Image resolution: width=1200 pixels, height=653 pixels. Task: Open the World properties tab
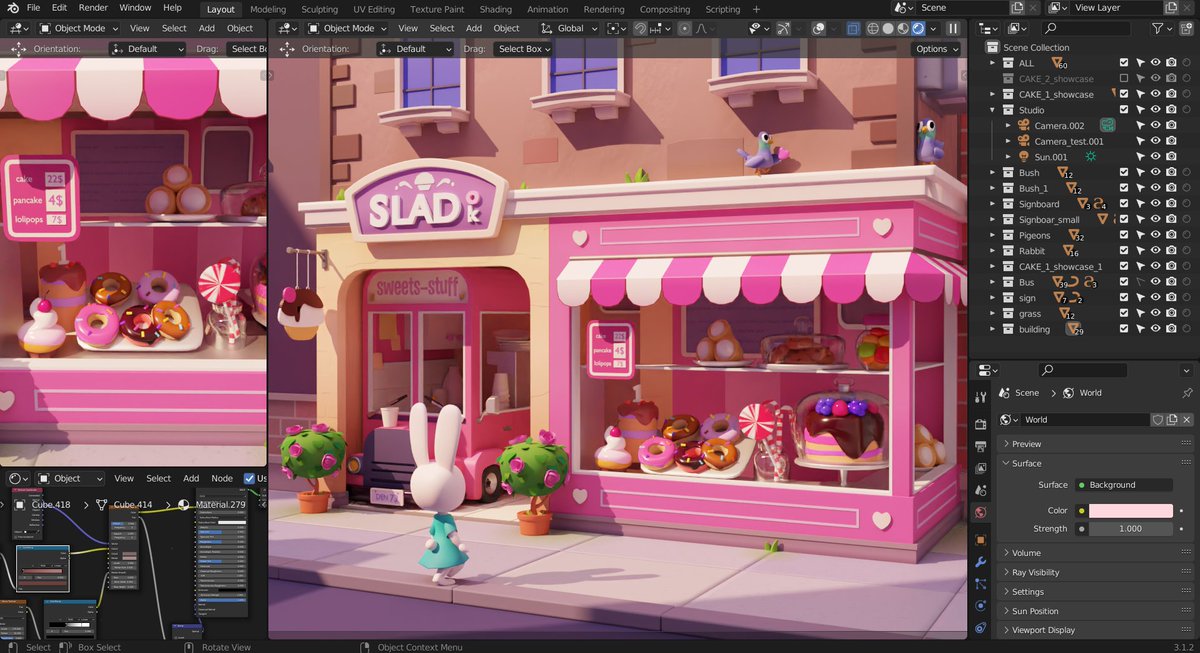(x=980, y=512)
